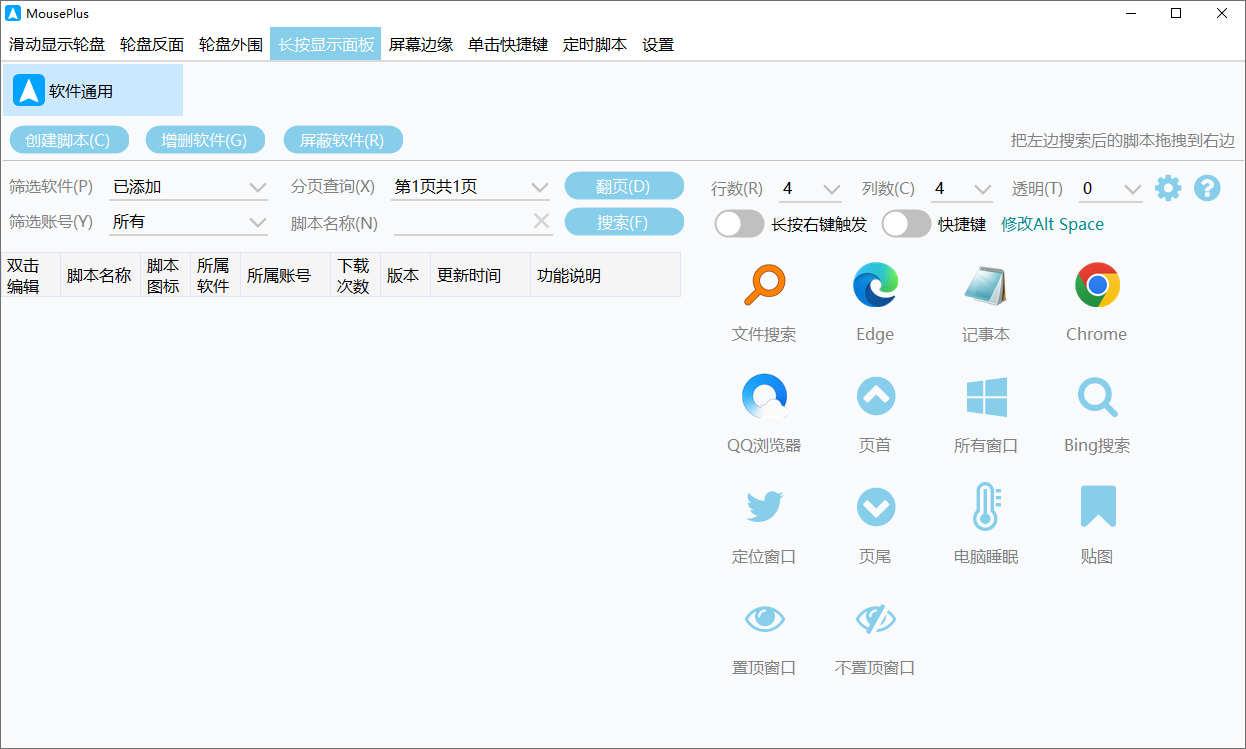
Task: Toggle the 长按右键触发 switch
Action: (x=739, y=224)
